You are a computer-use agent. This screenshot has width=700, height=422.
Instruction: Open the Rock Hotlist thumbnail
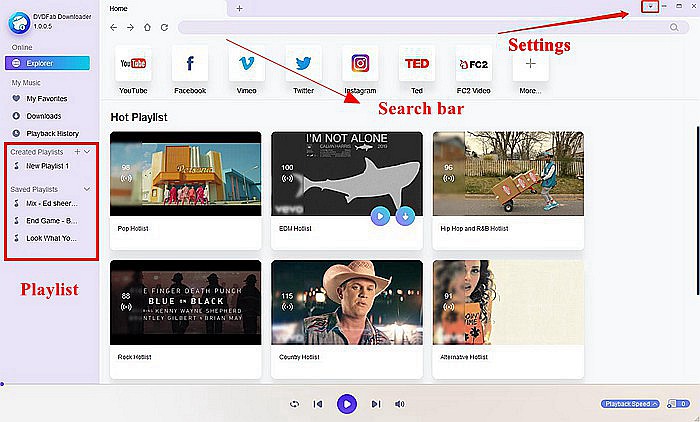(186, 302)
